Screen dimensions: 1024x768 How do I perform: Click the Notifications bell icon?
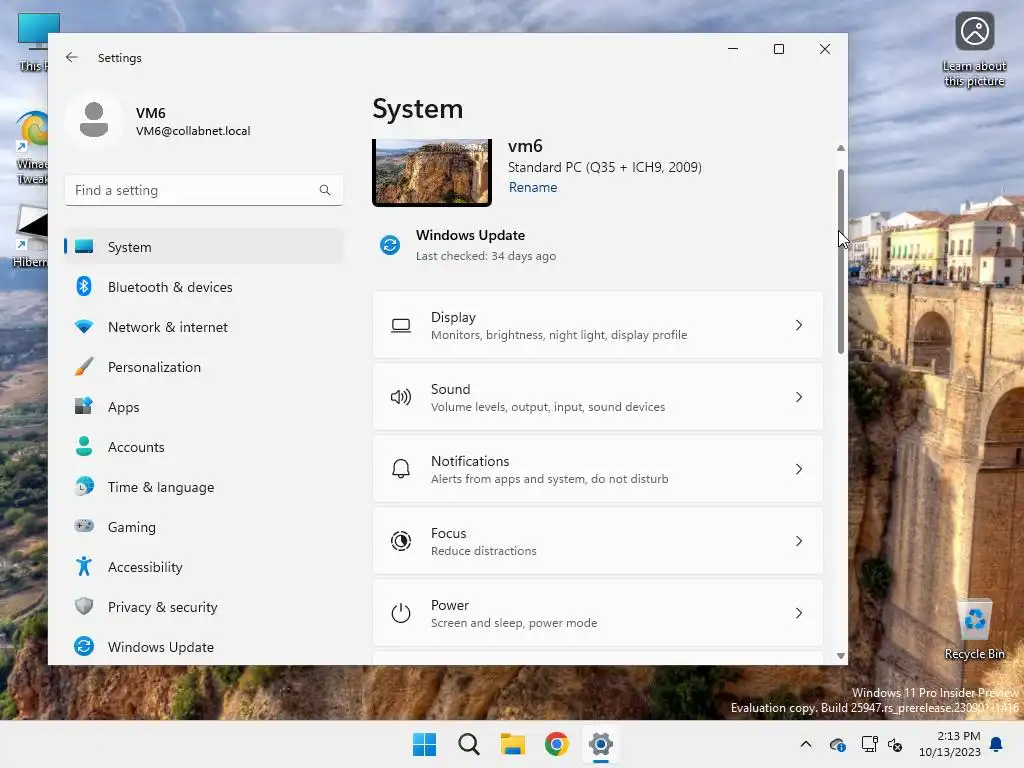tap(401, 469)
